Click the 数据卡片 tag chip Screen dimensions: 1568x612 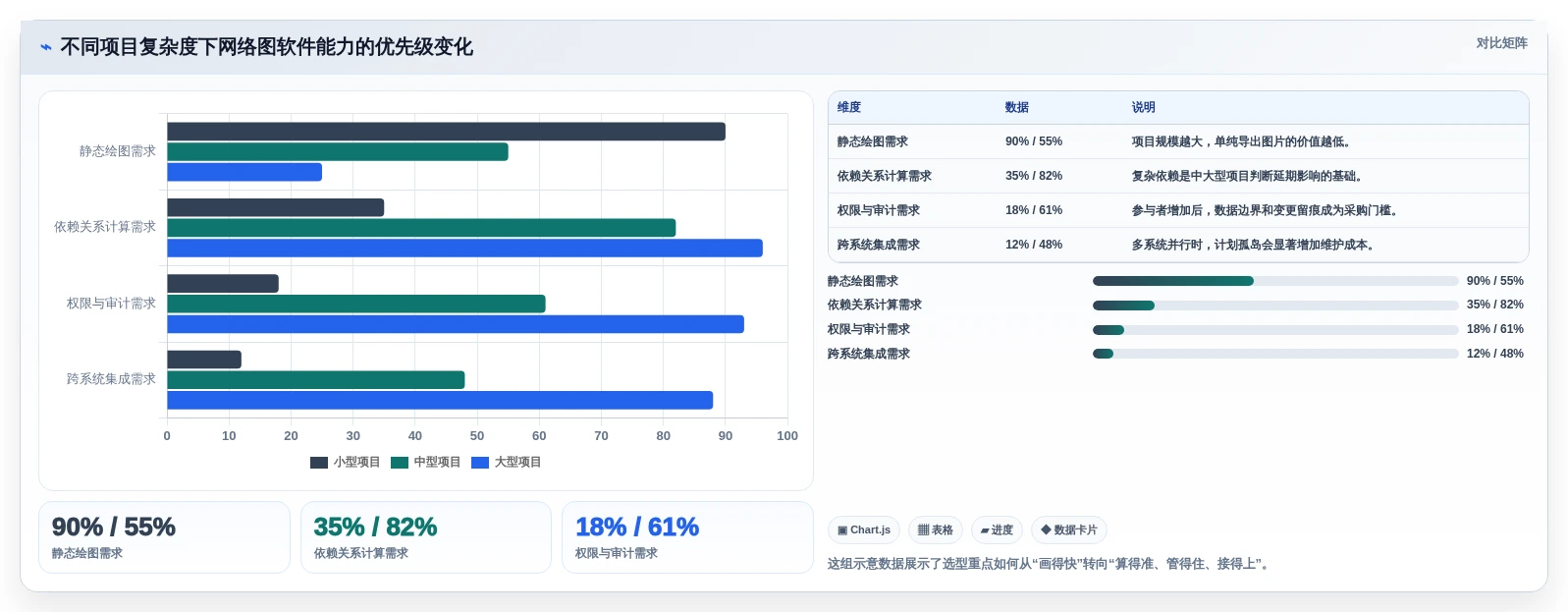coord(1069,530)
